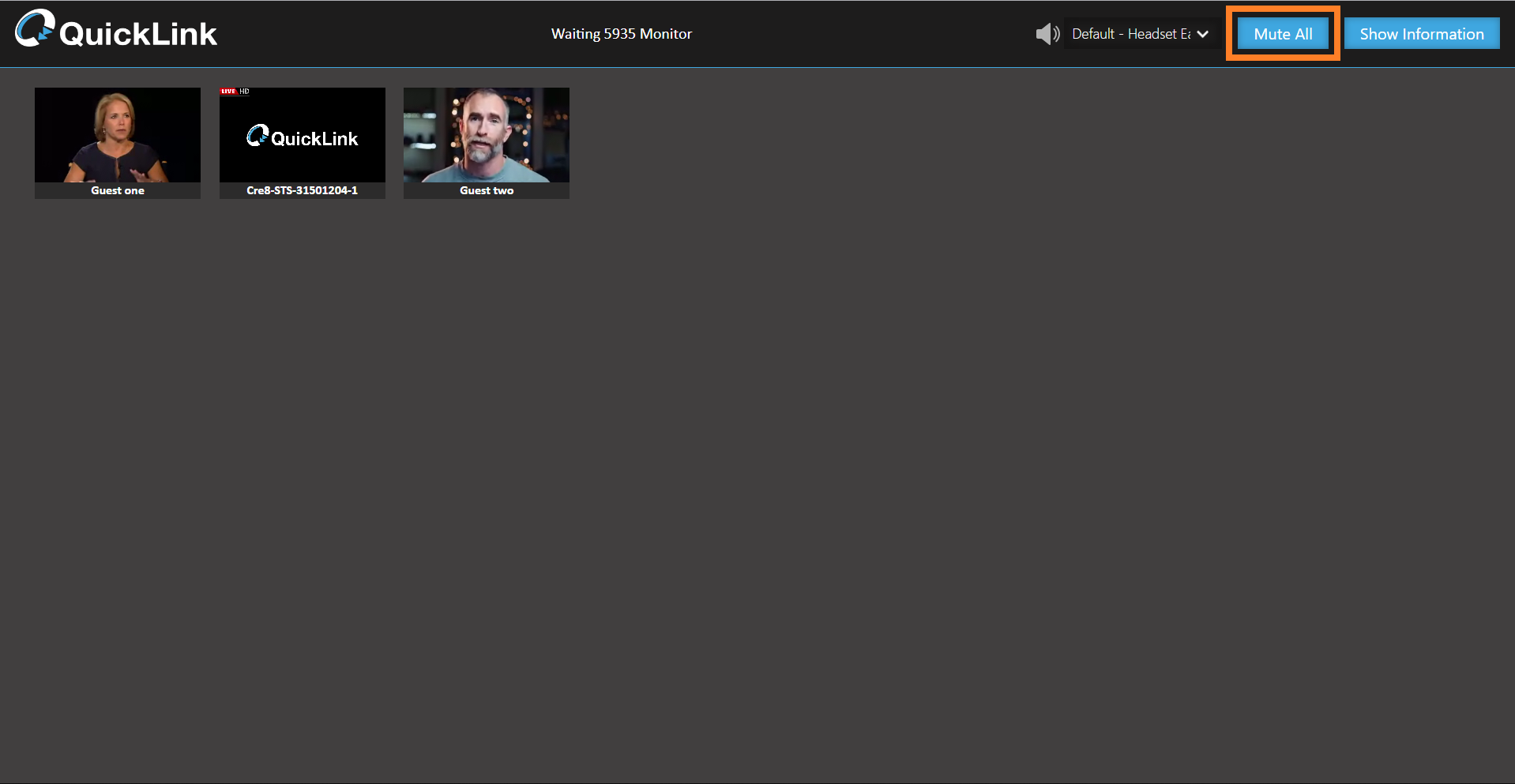Screen dimensions: 1515x784
Task: Click the 'Guest two' name label
Action: [487, 190]
